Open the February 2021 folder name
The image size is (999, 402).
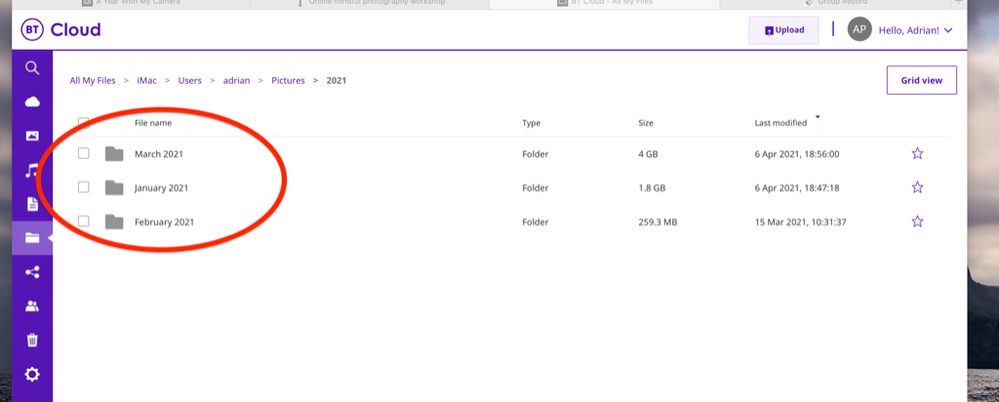click(x=164, y=222)
